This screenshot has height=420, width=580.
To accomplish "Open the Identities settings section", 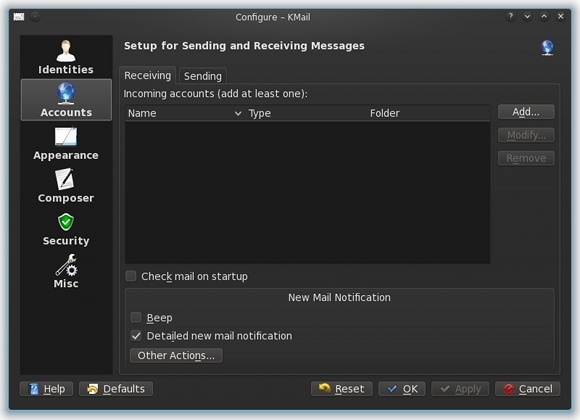I will click(x=66, y=57).
